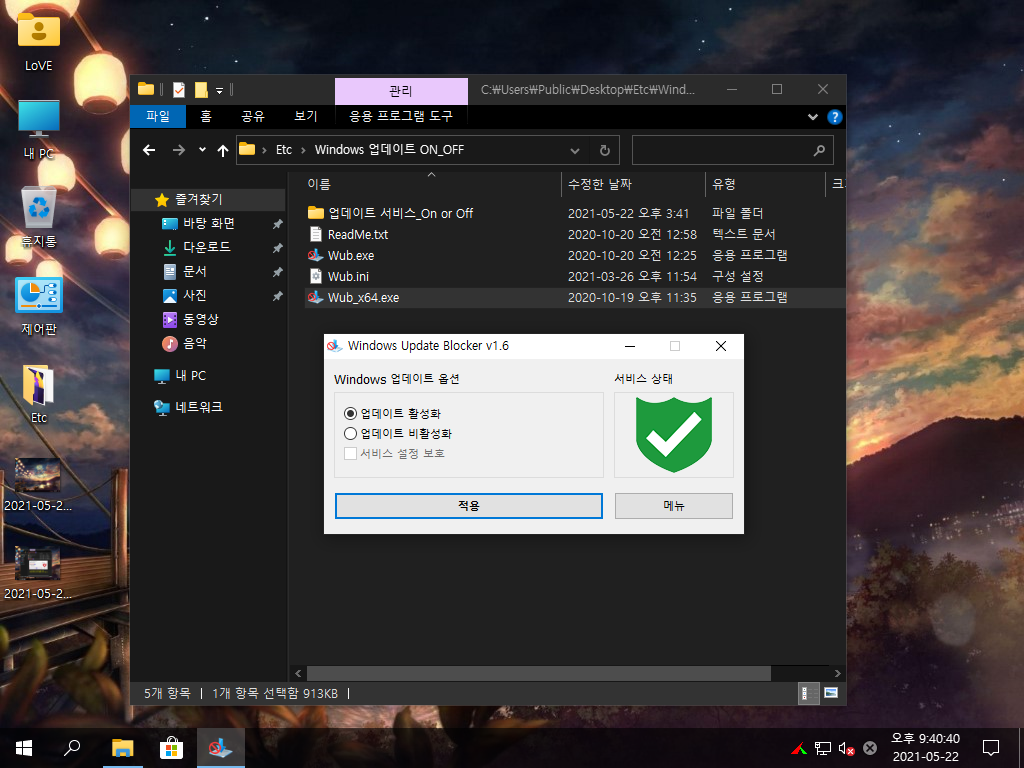1024x768 pixels.
Task: Select the lower 2021-05-2... desktop image thumbnail
Action: coord(38,572)
